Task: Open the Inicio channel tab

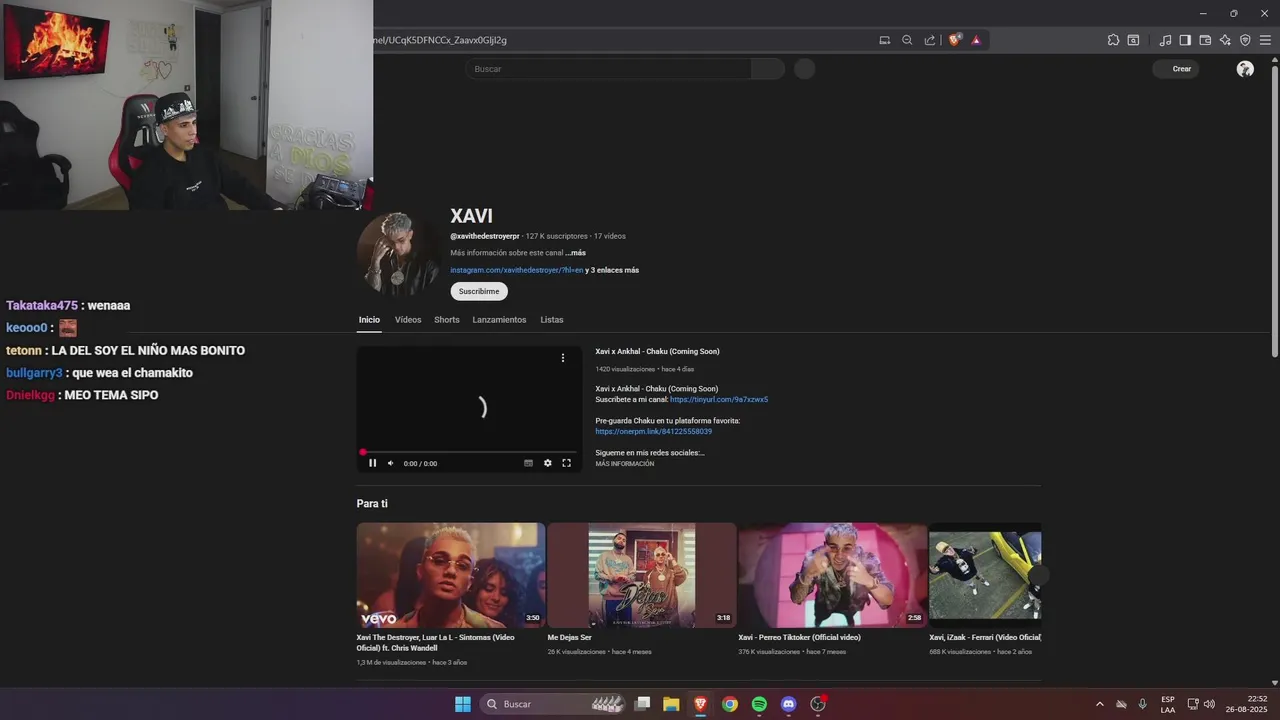Action: coord(369,320)
